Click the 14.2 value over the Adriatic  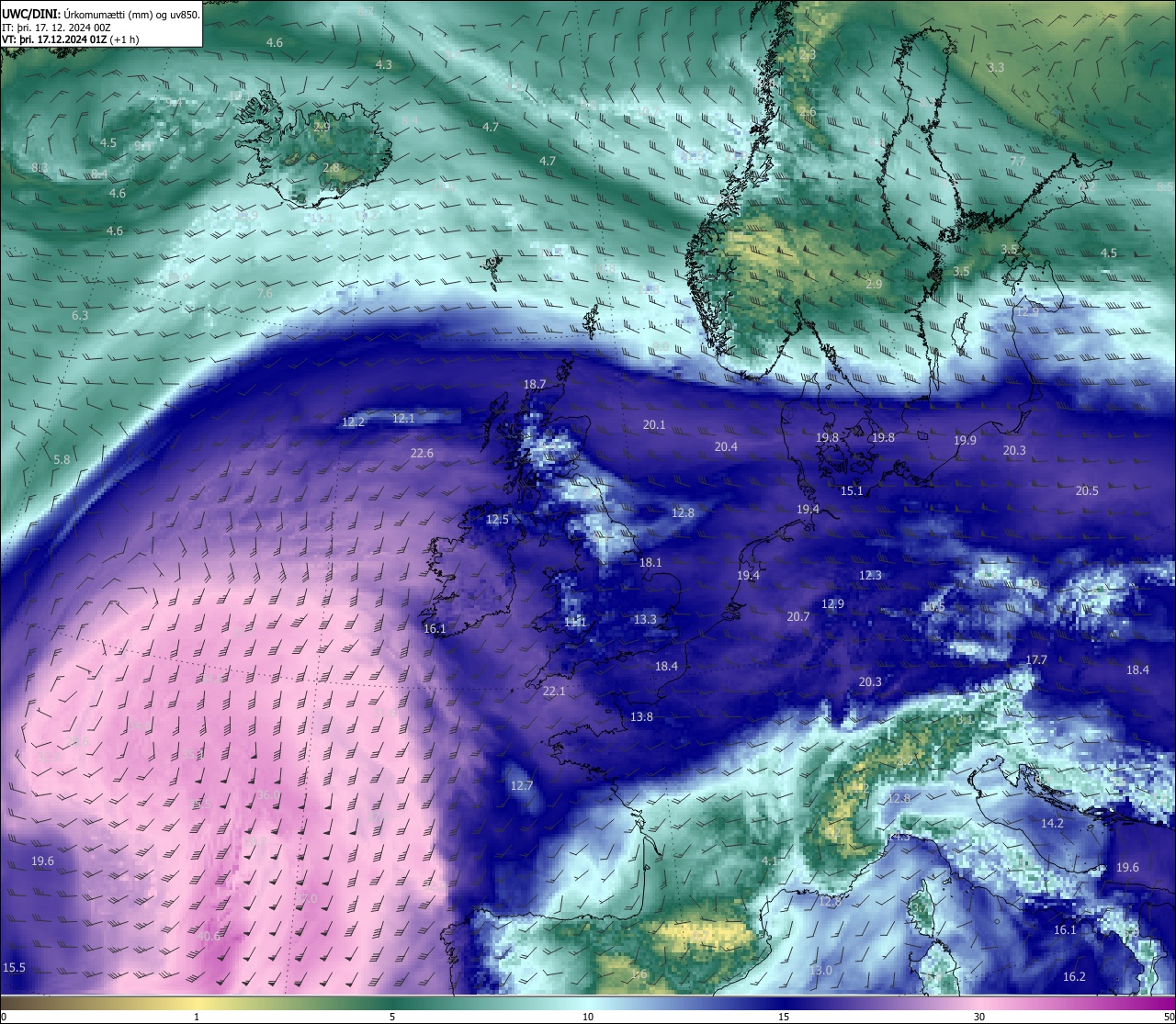1052,824
